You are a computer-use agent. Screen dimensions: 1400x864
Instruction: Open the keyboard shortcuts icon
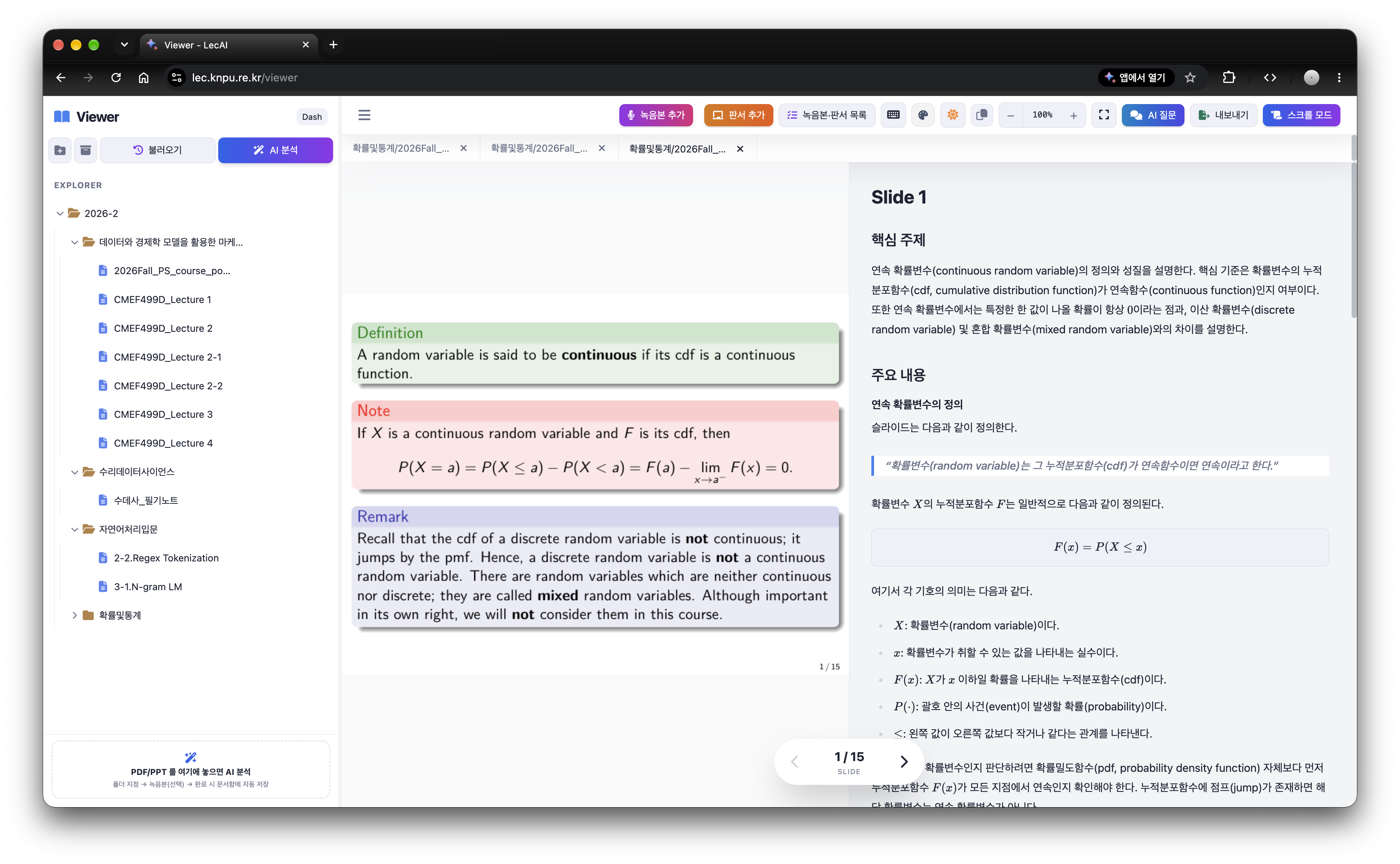coord(893,115)
